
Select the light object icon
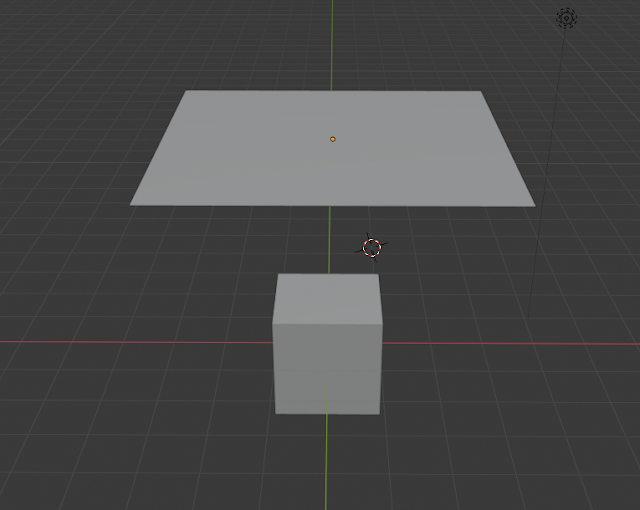pyautogui.click(x=567, y=18)
